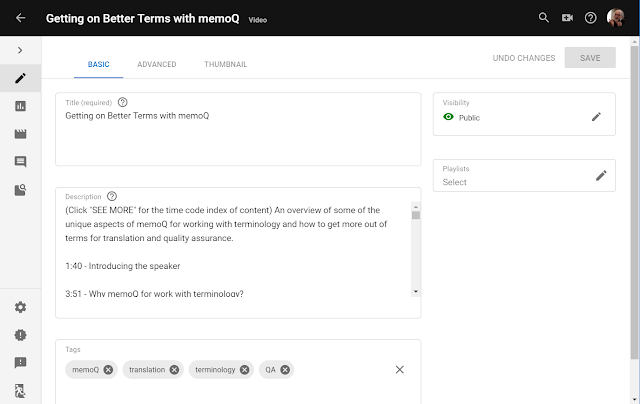Switch to the ADVANCED tab
The height and width of the screenshot is (404, 640).
157,64
